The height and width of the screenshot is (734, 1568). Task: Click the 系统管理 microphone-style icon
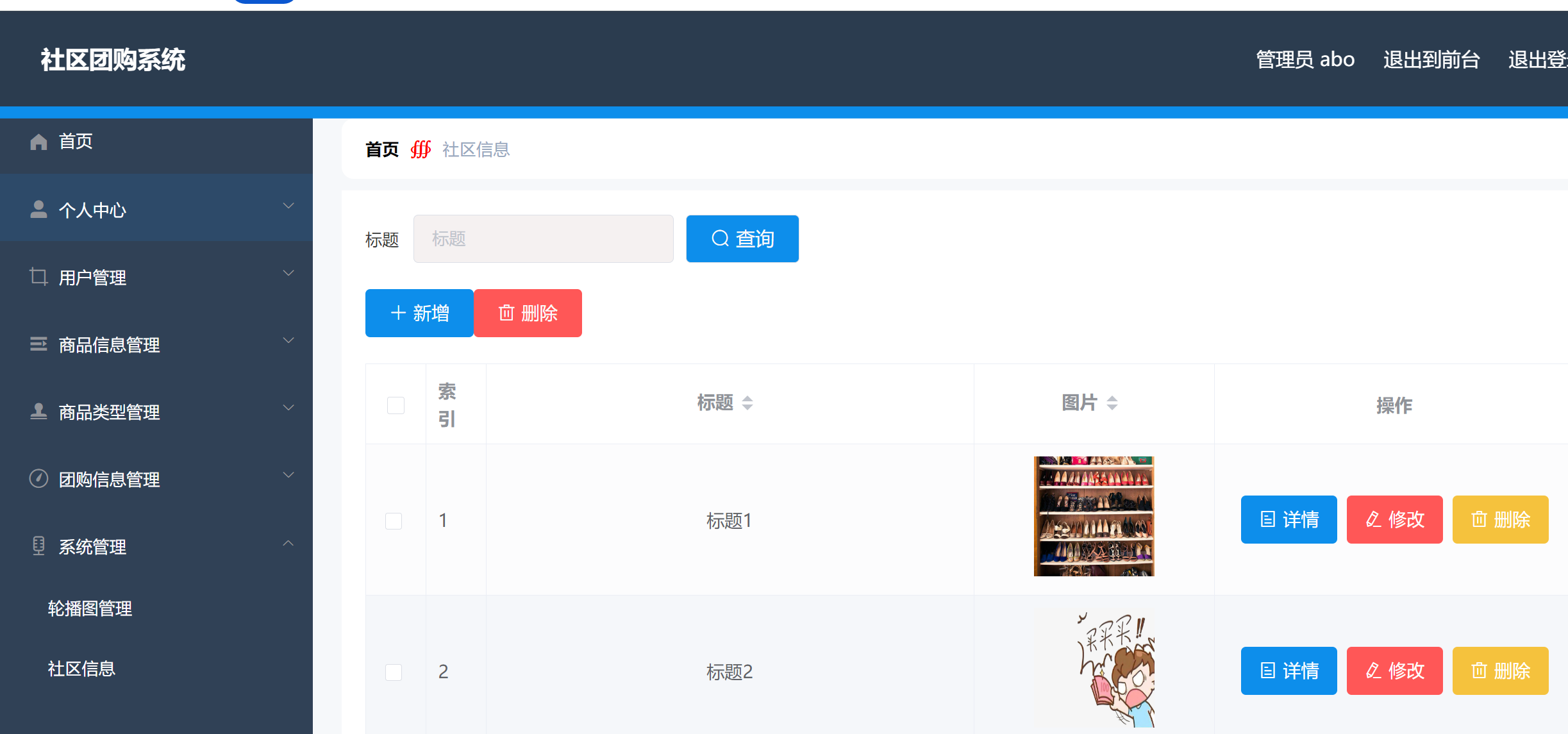click(x=38, y=546)
